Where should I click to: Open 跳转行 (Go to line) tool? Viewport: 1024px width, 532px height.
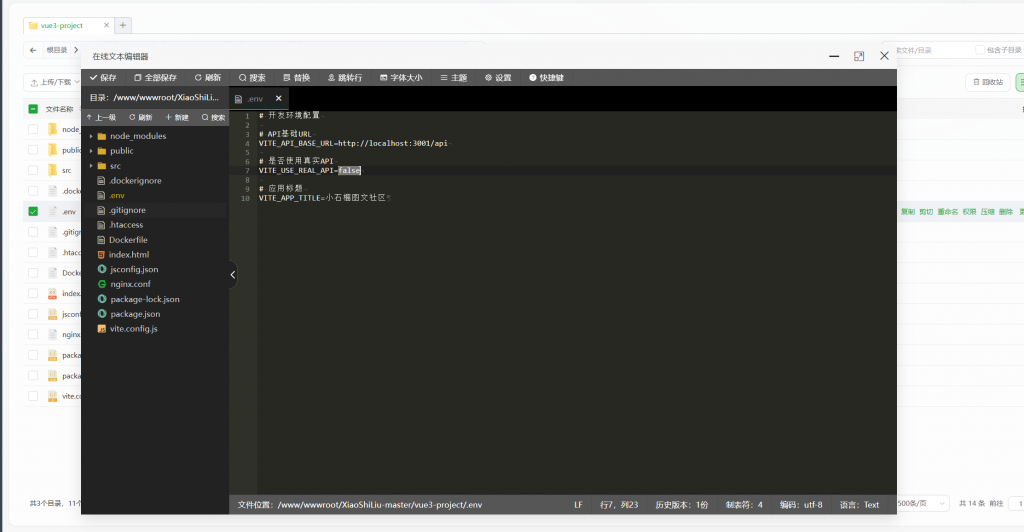(x=345, y=77)
